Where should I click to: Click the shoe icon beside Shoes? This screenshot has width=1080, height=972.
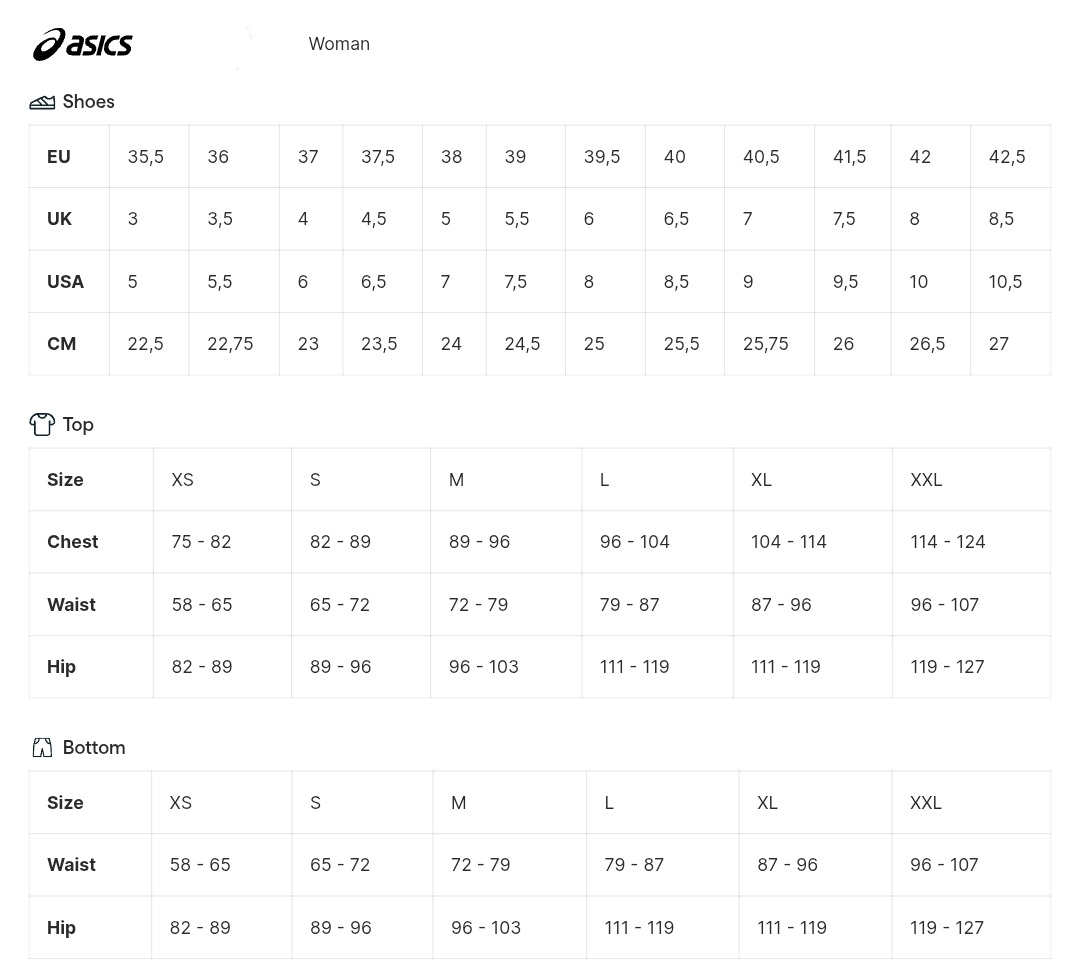coord(42,103)
